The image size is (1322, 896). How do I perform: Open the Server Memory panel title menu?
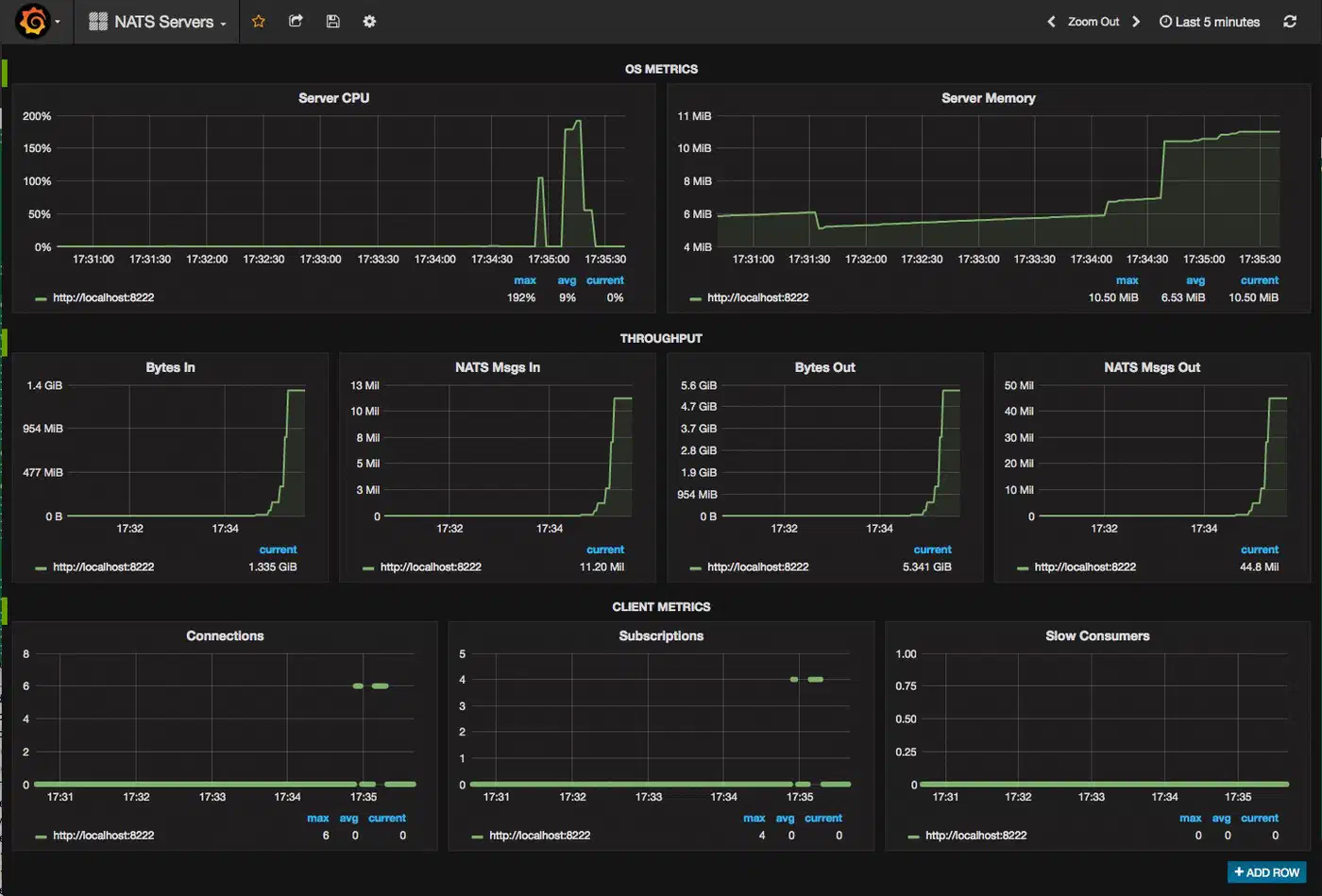coord(988,98)
